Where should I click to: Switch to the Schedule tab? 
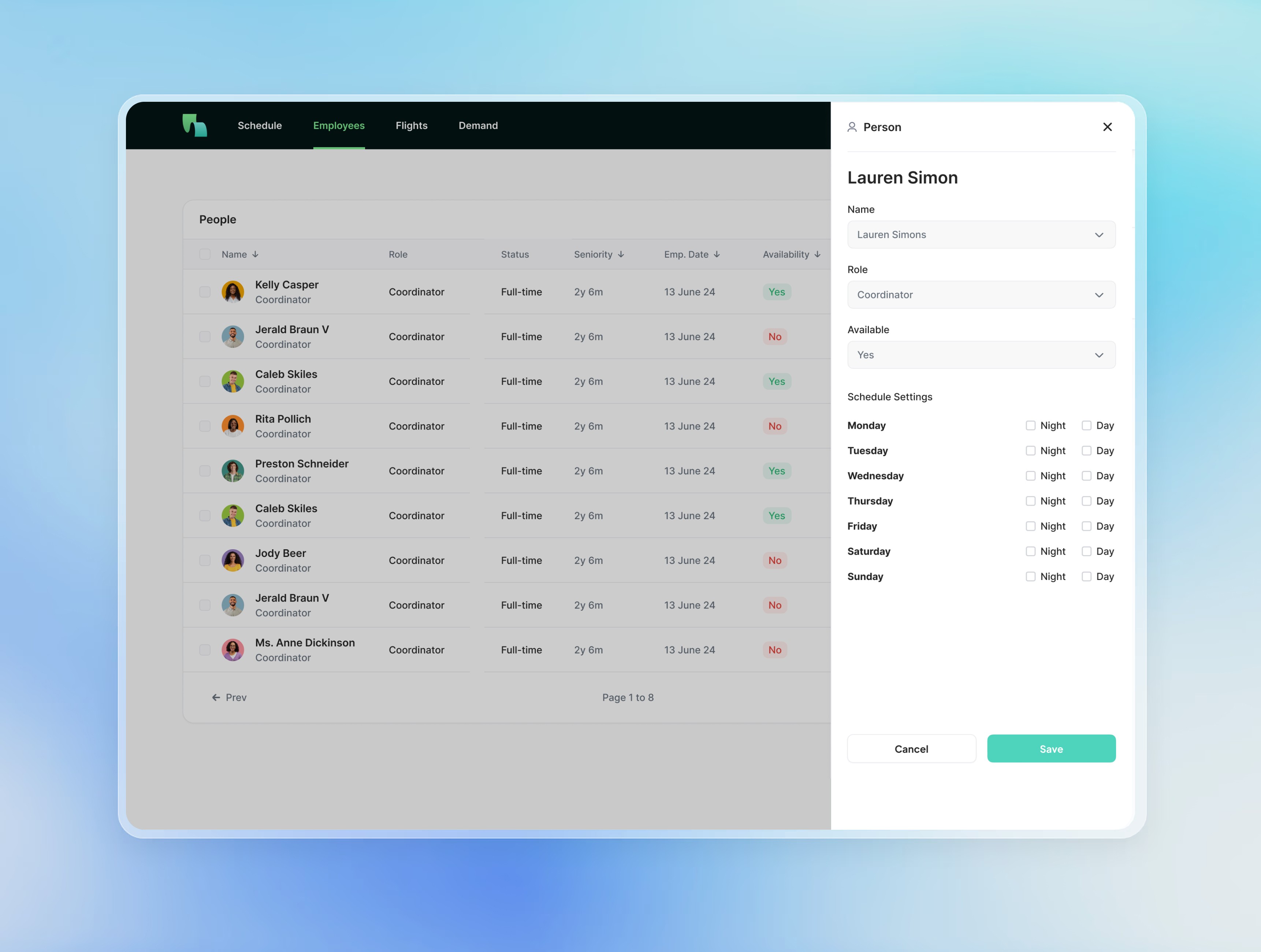259,126
